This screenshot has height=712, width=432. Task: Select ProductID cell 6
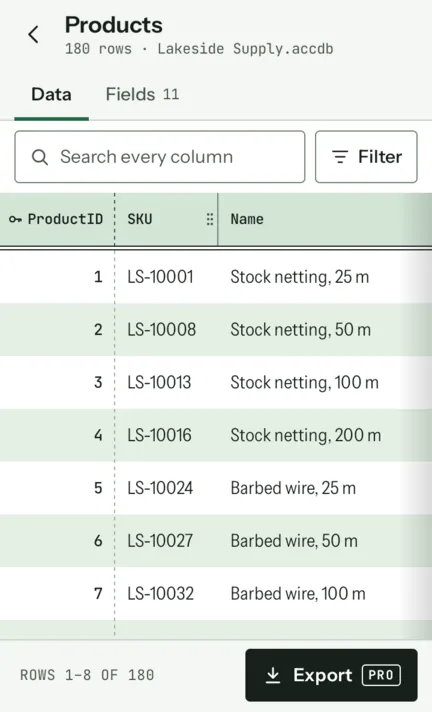[x=57, y=541]
